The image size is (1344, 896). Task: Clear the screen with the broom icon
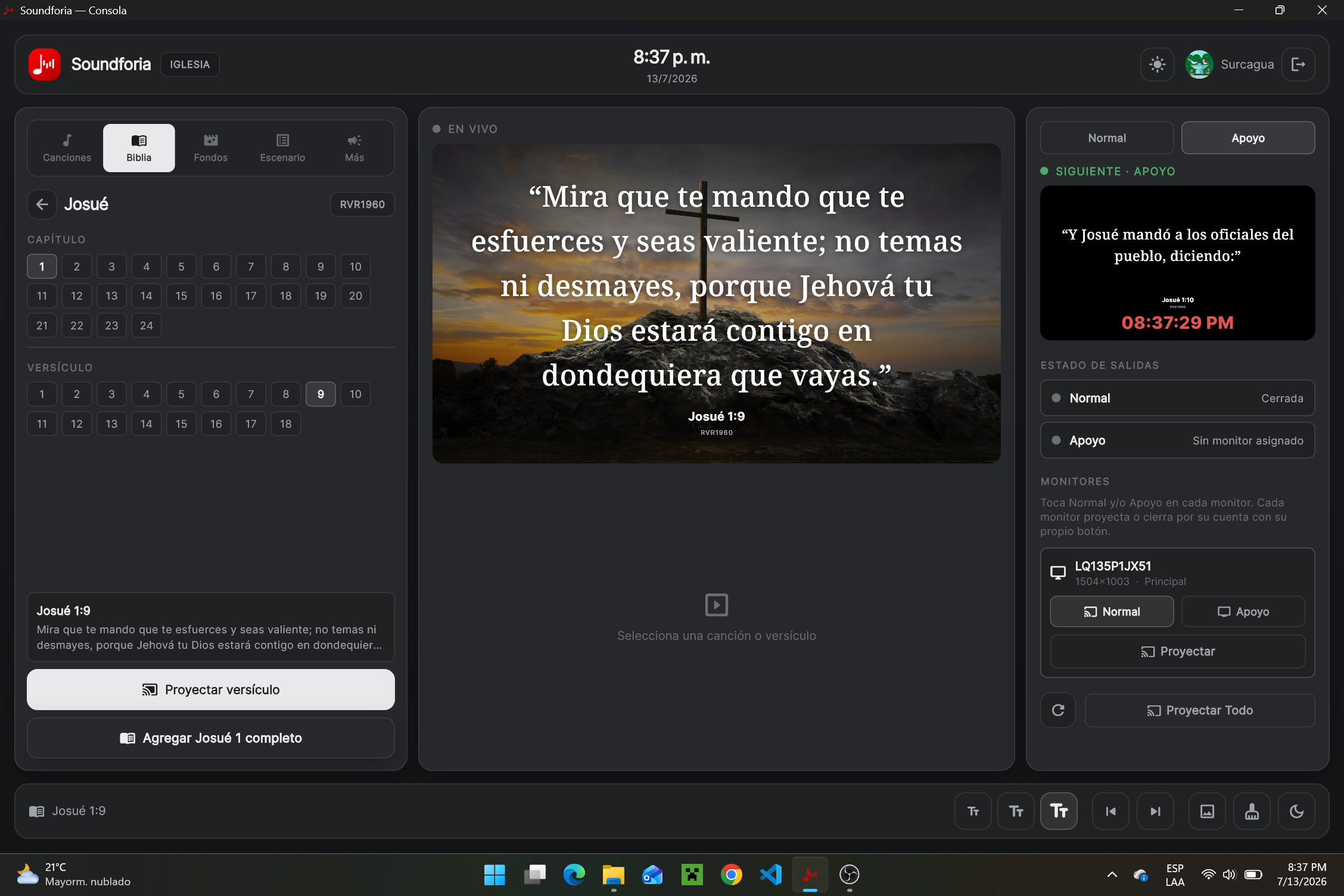click(x=1252, y=811)
